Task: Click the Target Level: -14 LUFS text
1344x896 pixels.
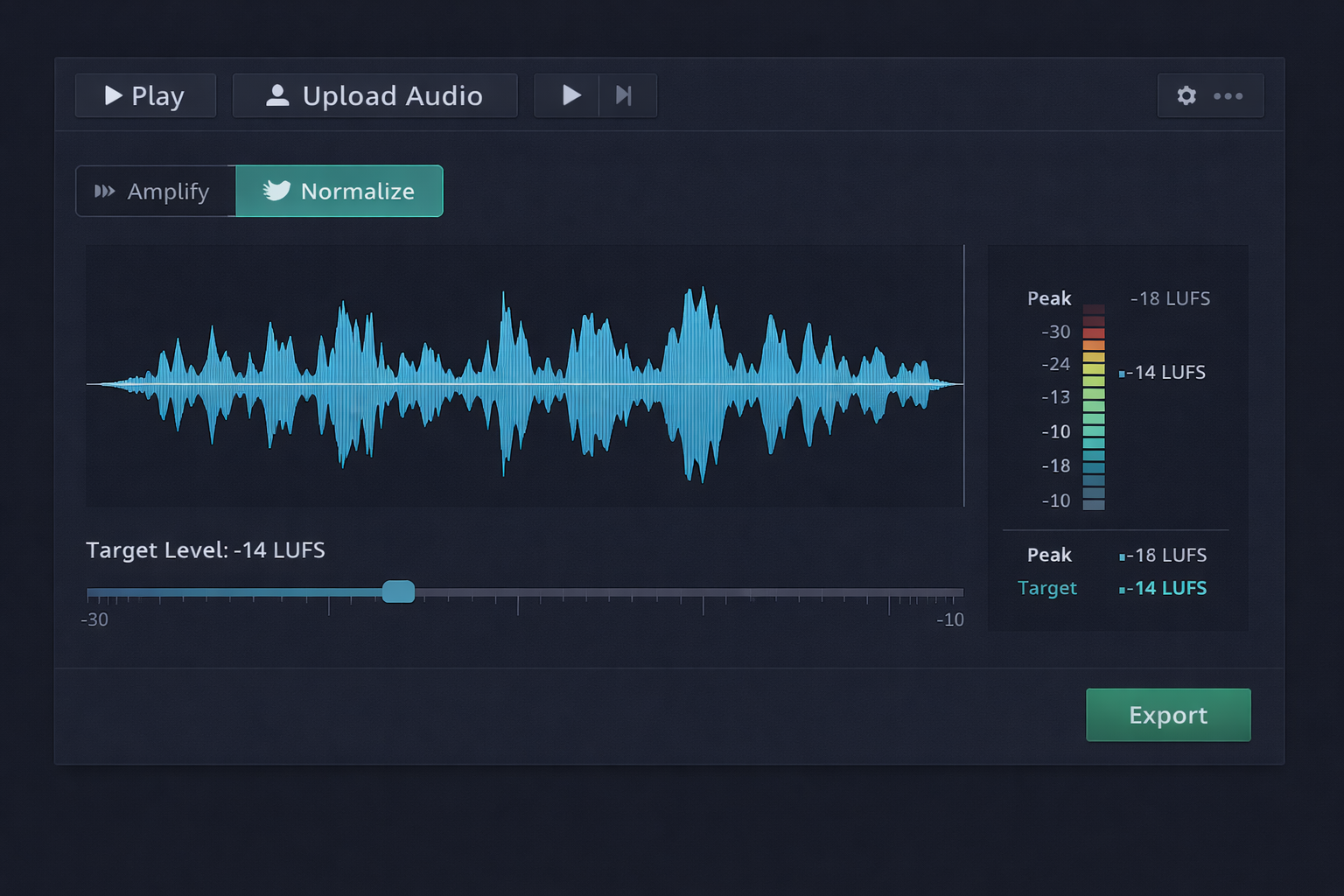Action: coord(205,550)
